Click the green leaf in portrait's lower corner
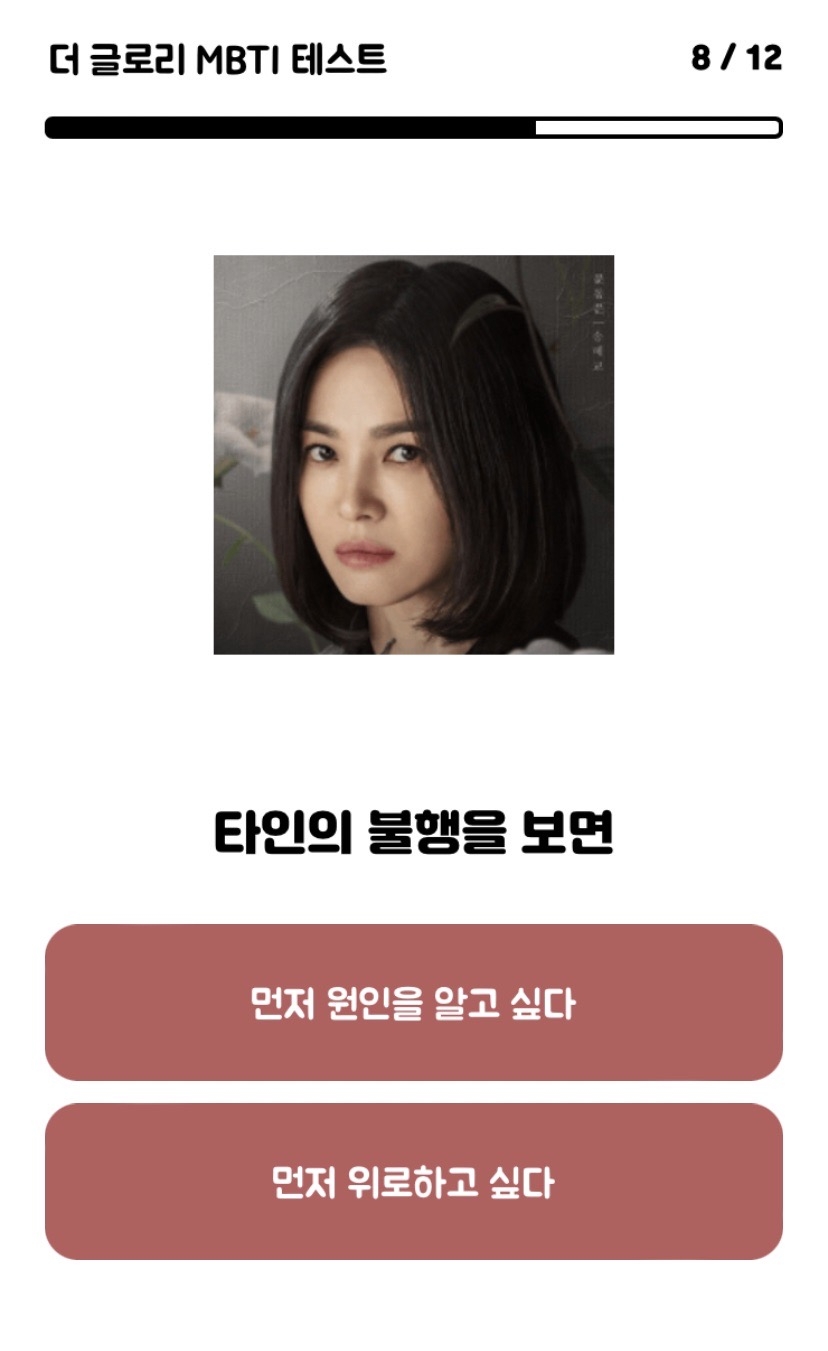 point(272,606)
